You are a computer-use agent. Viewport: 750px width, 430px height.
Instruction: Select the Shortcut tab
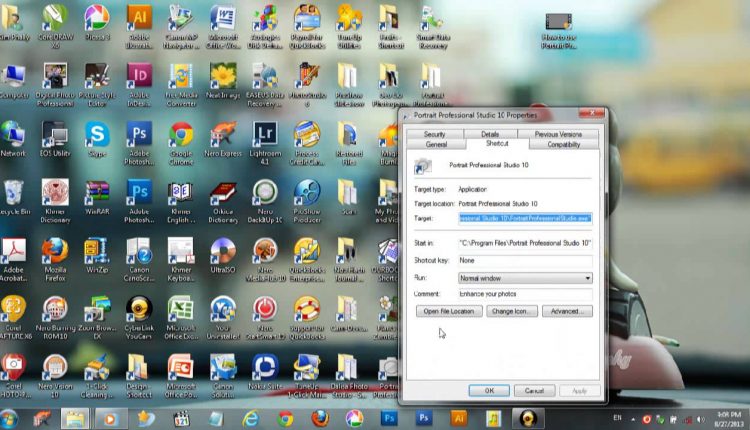497,143
